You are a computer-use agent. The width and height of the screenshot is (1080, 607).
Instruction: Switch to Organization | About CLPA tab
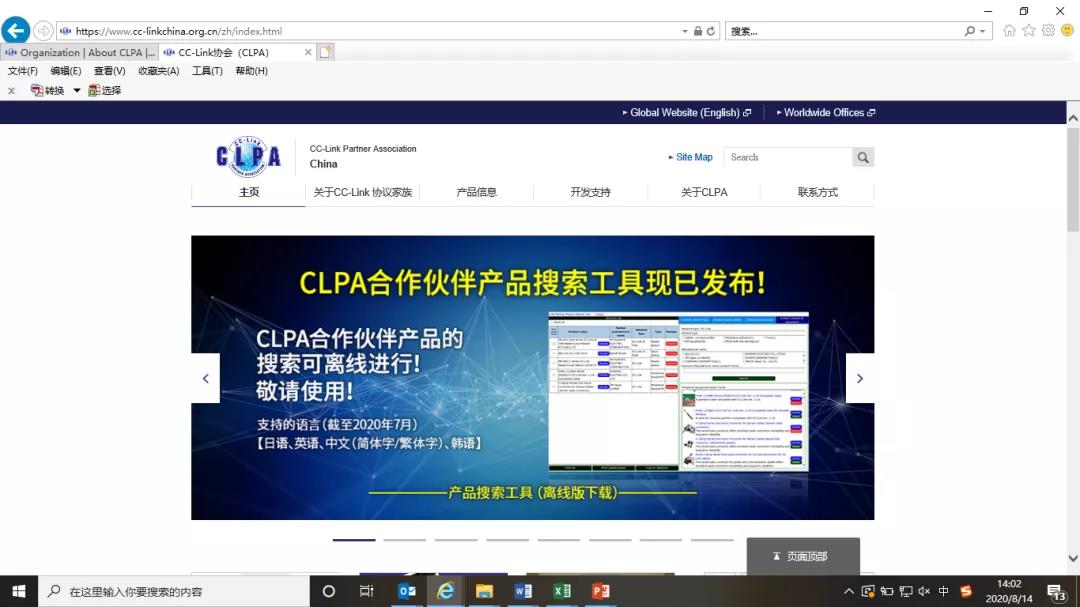click(80, 52)
